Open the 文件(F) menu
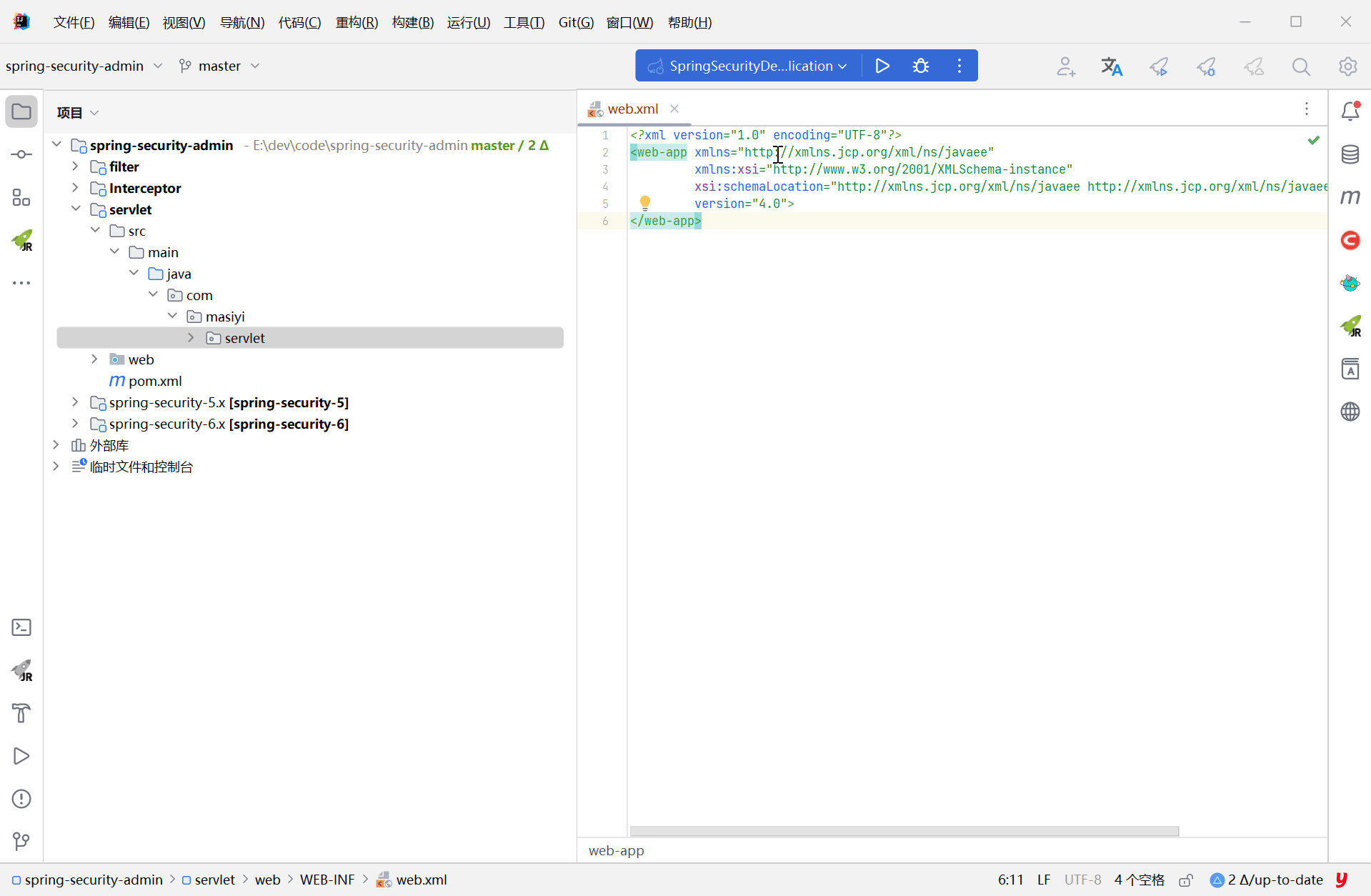The height and width of the screenshot is (896, 1371). (x=74, y=23)
